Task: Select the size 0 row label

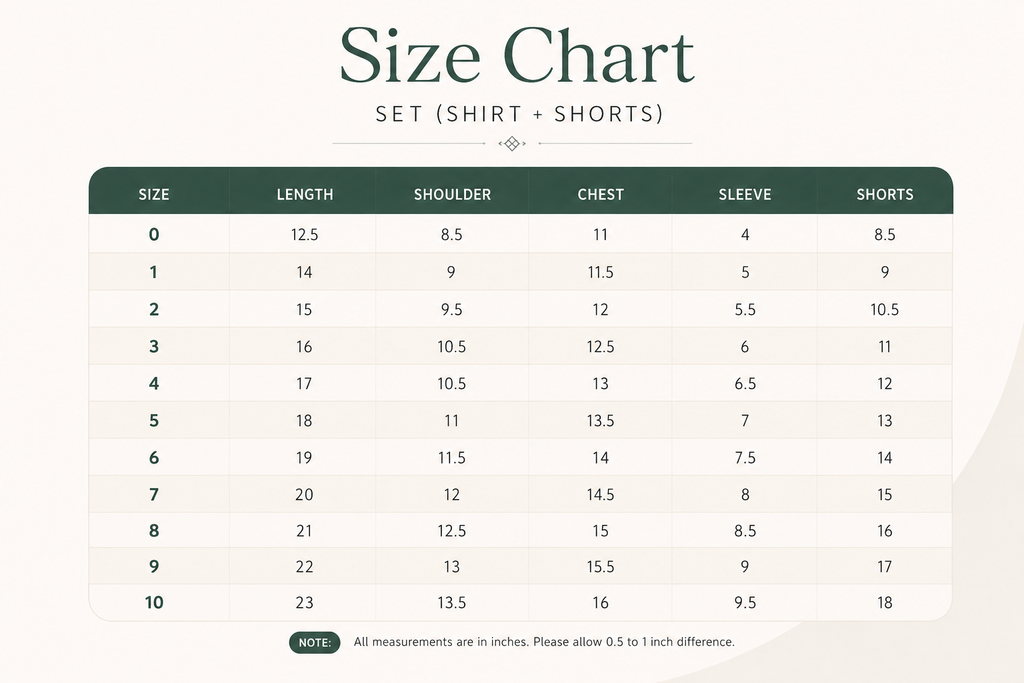Action: click(154, 234)
